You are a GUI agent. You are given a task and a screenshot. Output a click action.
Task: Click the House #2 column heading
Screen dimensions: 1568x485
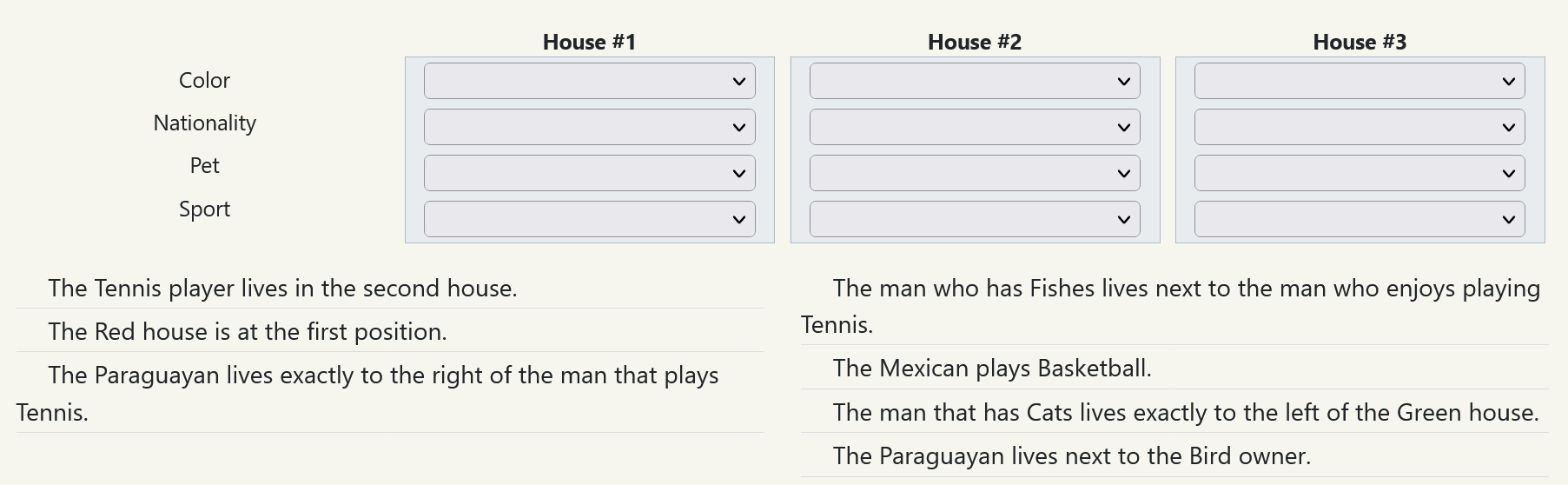pyautogui.click(x=974, y=42)
